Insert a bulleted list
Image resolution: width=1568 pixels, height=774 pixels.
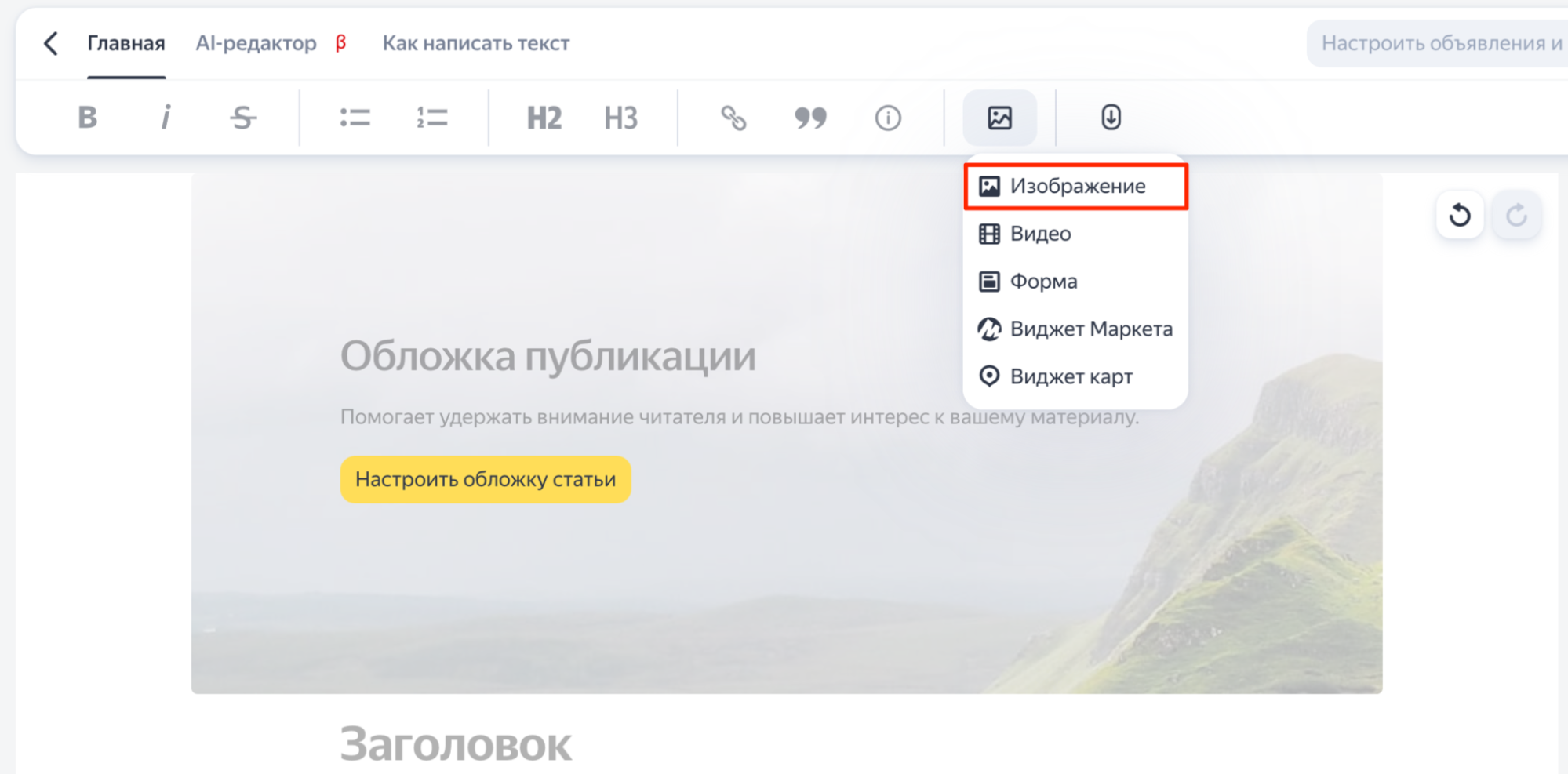[x=355, y=118]
